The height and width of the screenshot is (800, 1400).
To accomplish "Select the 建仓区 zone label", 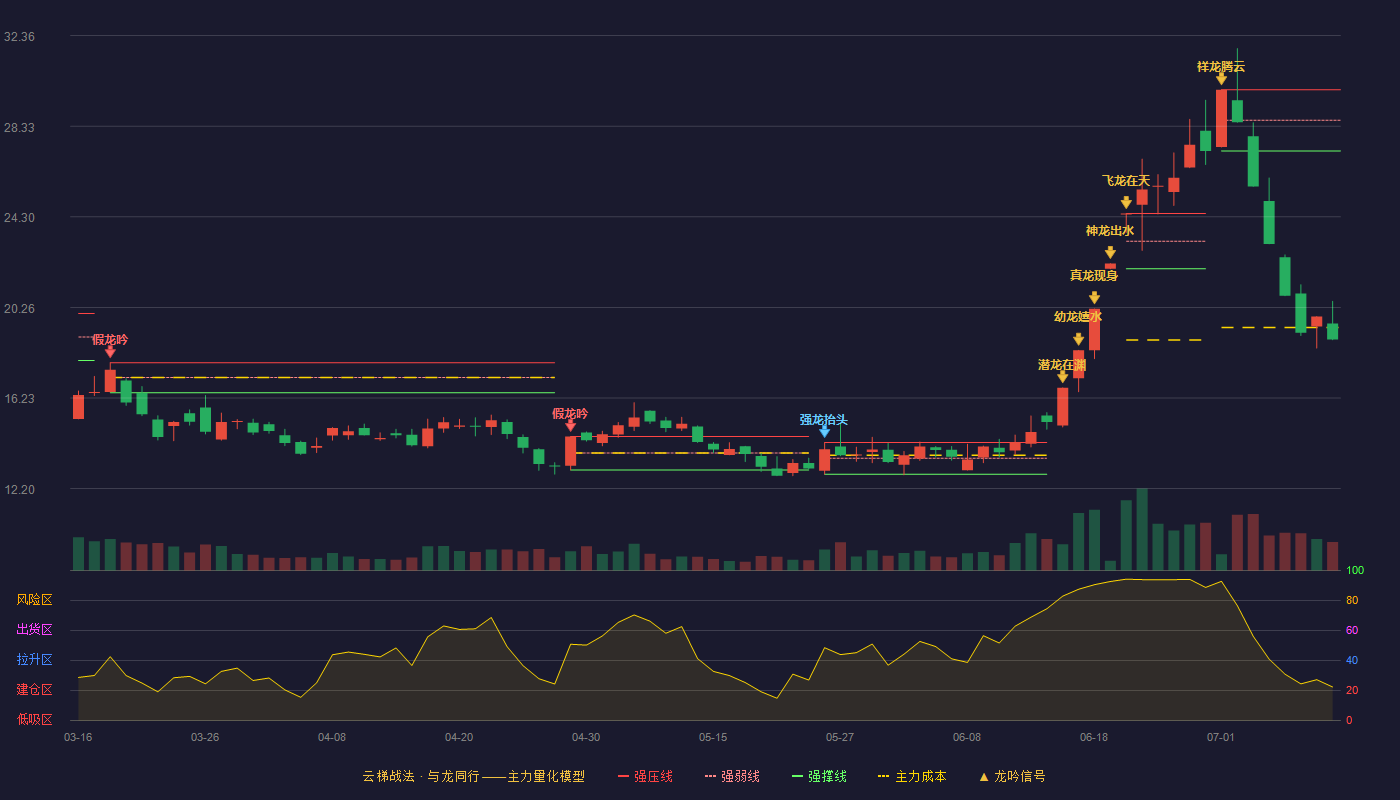I will pos(34,690).
